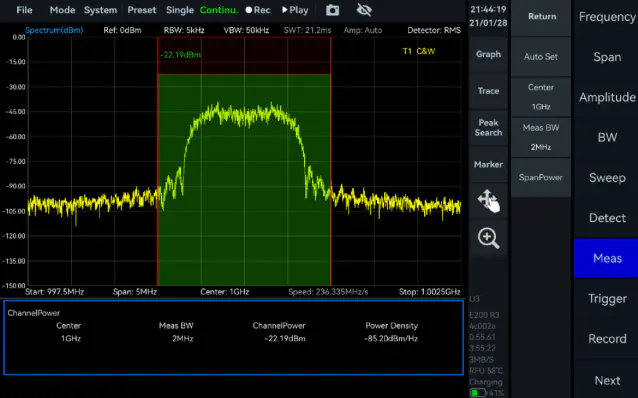The height and width of the screenshot is (398, 638).
Task: Click the Span: 5MHz label
Action: pyautogui.click(x=135, y=292)
